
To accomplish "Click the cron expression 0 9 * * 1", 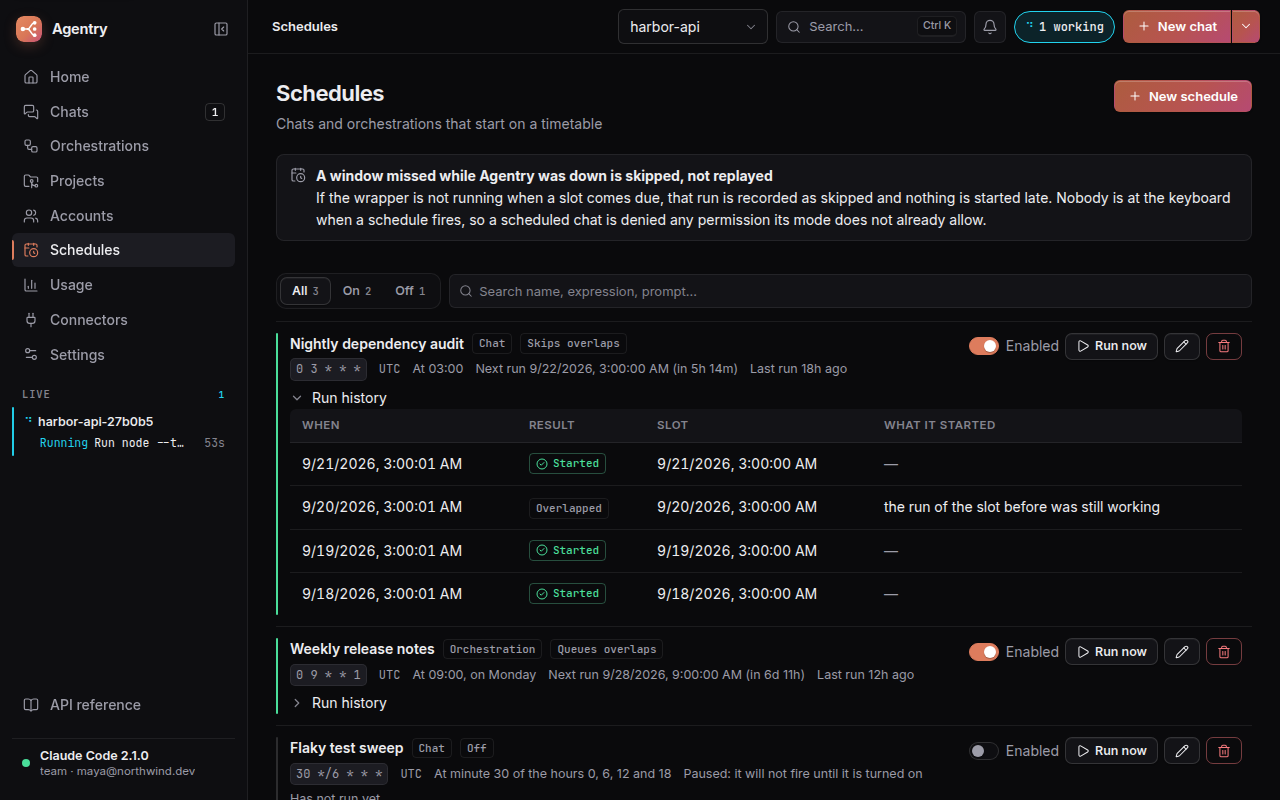I will (x=328, y=675).
